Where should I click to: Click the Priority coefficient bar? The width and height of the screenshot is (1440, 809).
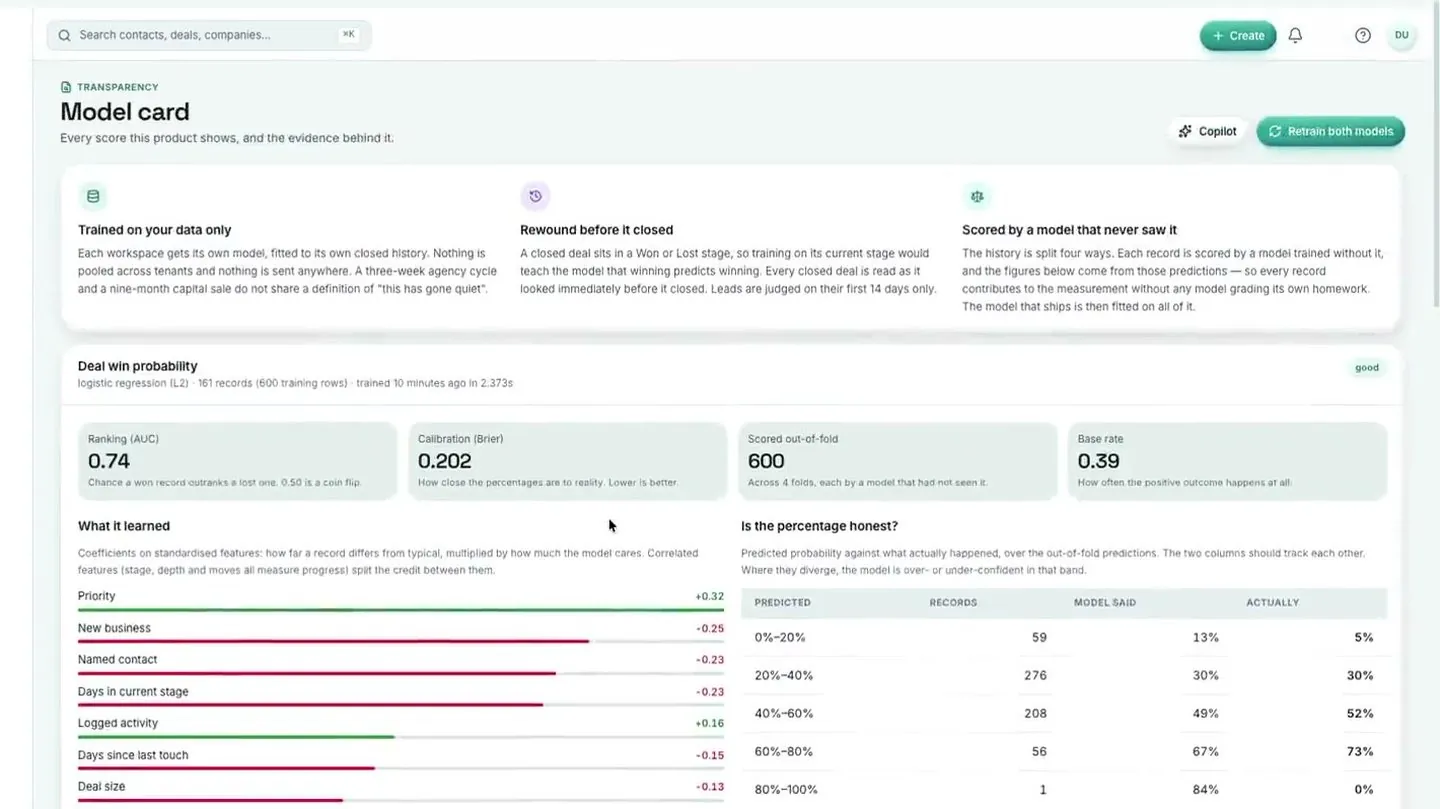tap(401, 610)
